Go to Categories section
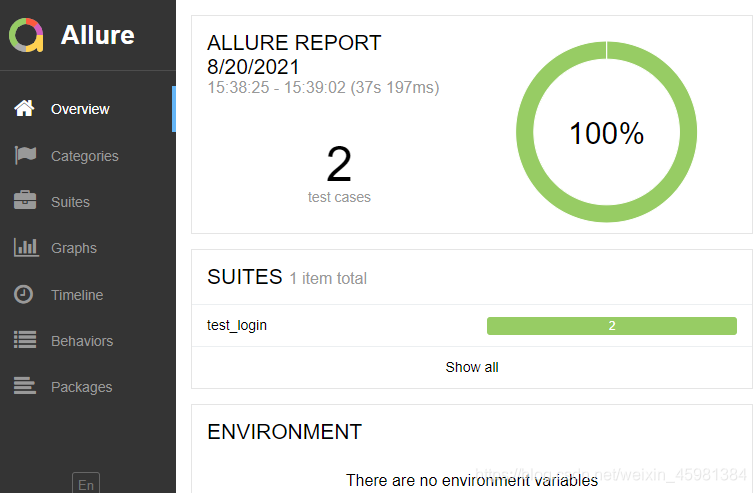 [x=88, y=156]
